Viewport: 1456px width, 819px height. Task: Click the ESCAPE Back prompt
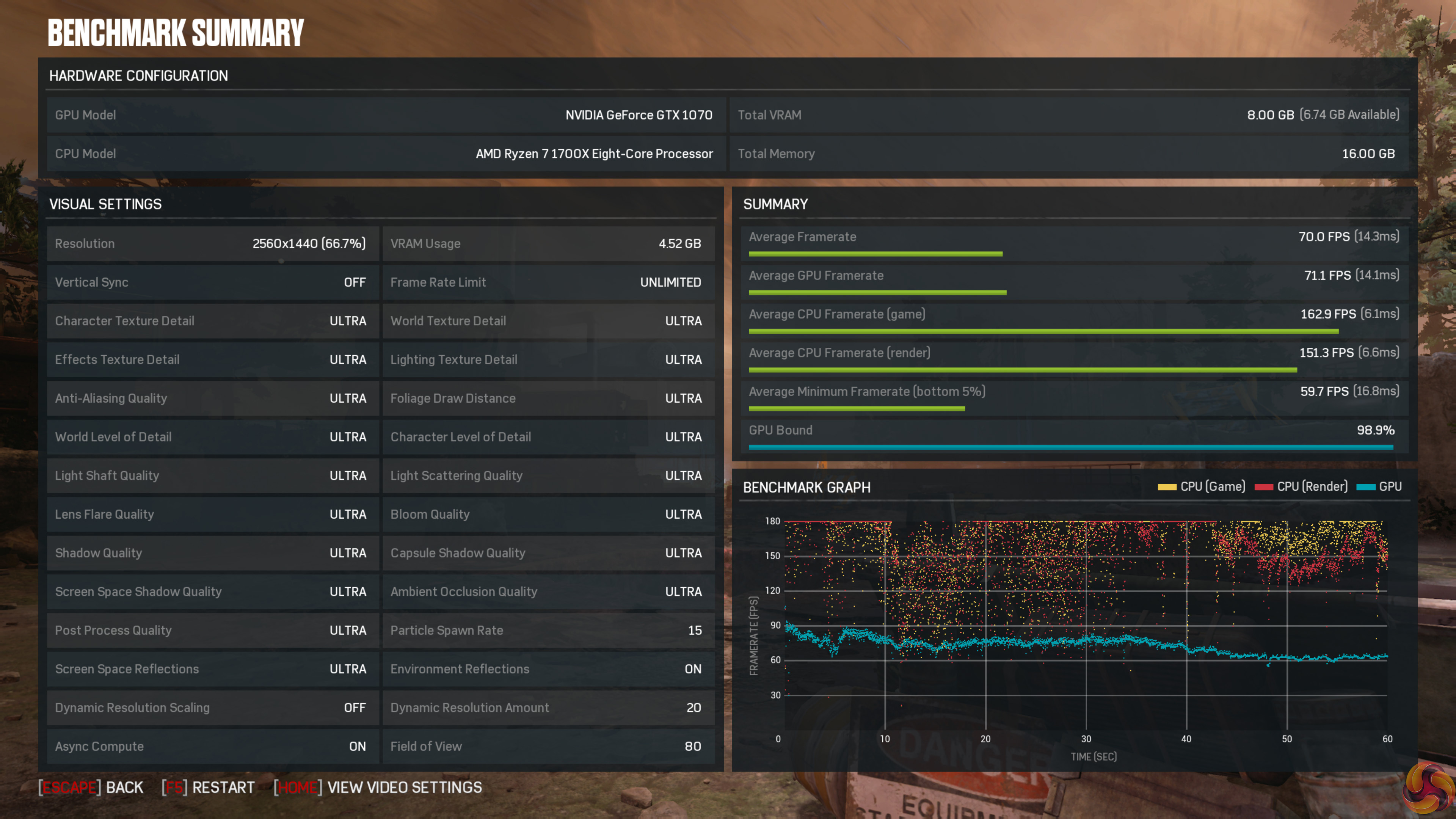point(91,788)
